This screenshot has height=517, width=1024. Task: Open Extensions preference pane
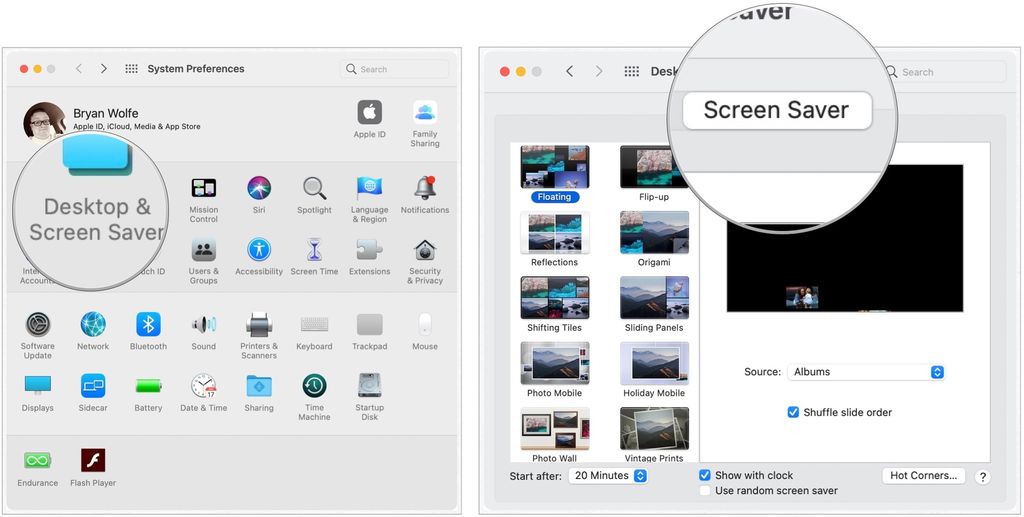click(x=370, y=249)
